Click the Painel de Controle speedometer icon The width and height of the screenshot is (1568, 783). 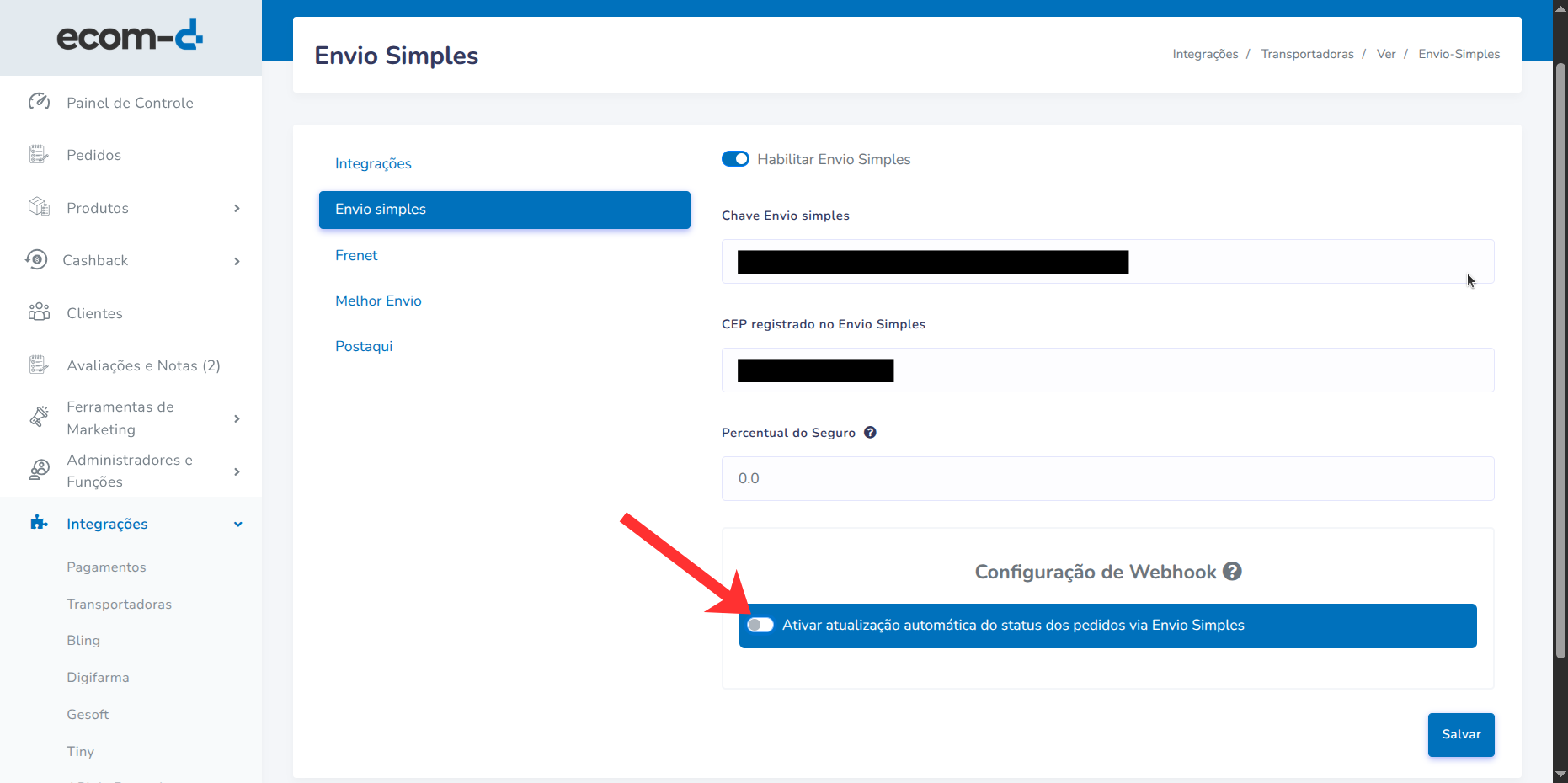39,102
